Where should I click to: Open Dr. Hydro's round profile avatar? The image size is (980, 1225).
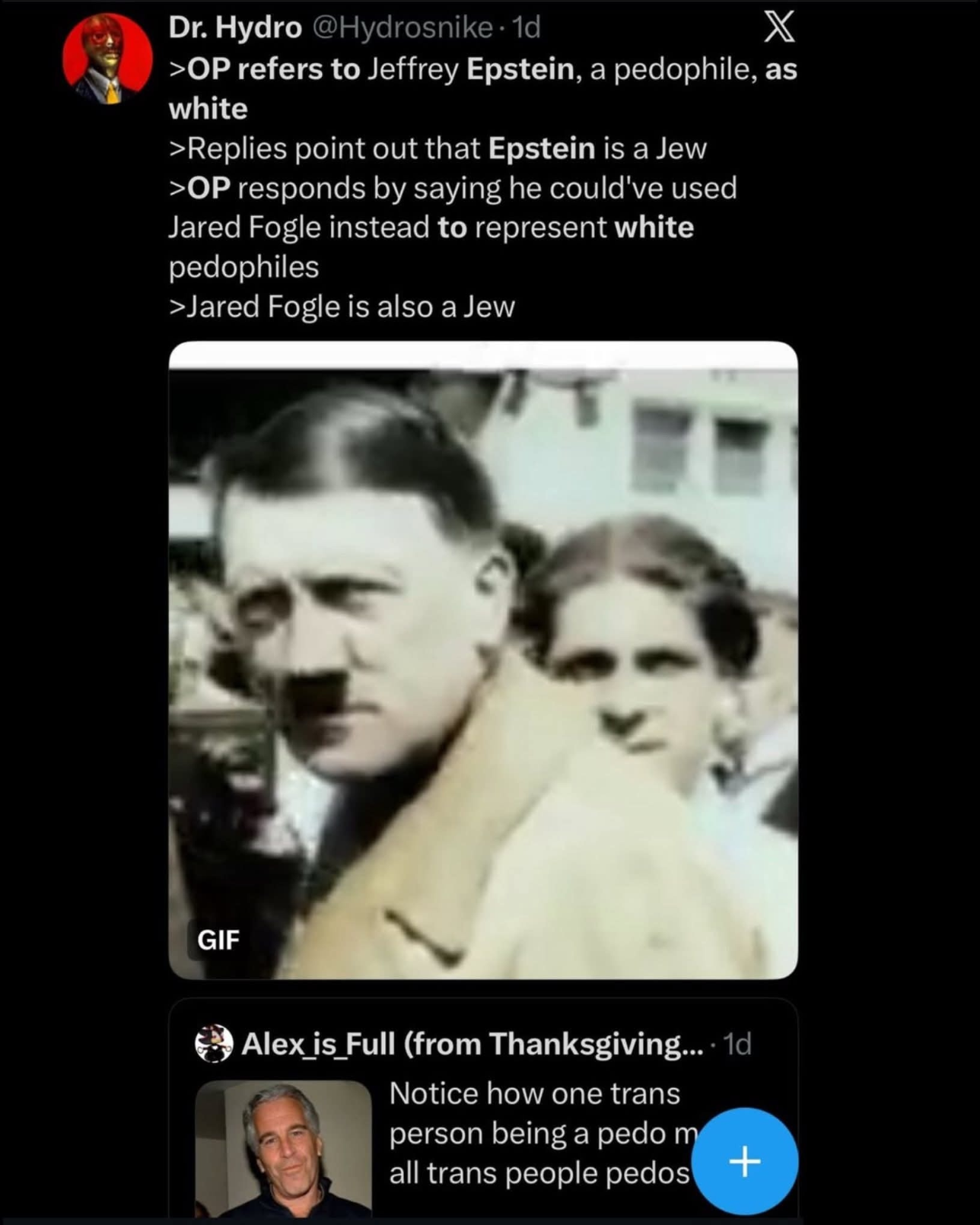pyautogui.click(x=107, y=59)
